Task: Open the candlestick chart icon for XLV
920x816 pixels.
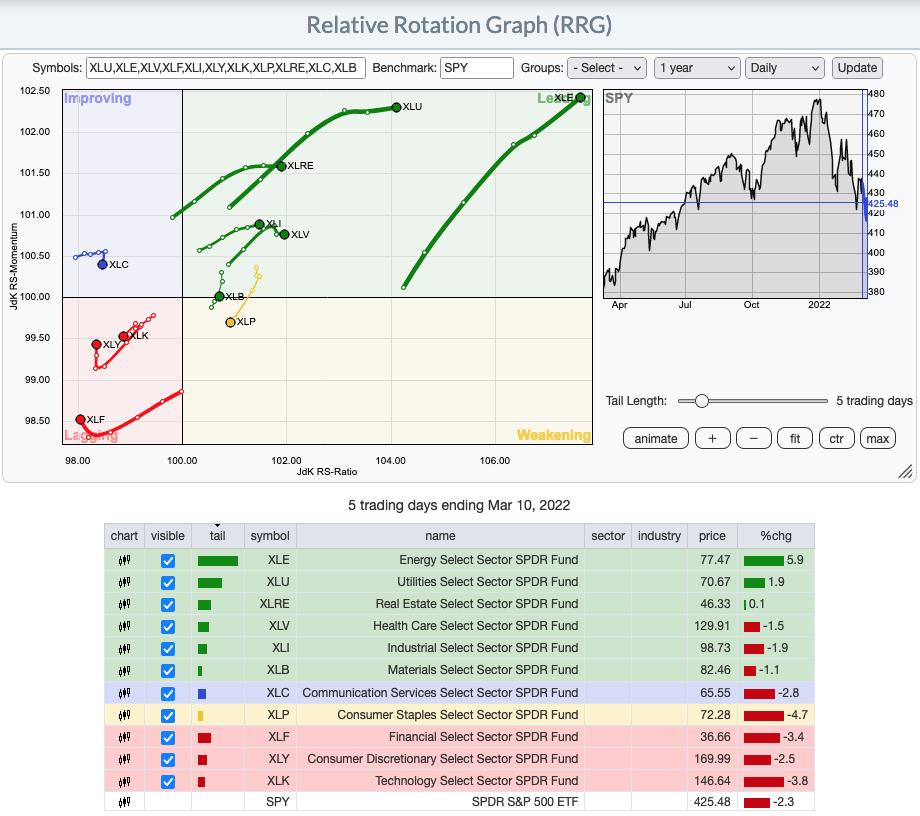Action: pyautogui.click(x=124, y=627)
